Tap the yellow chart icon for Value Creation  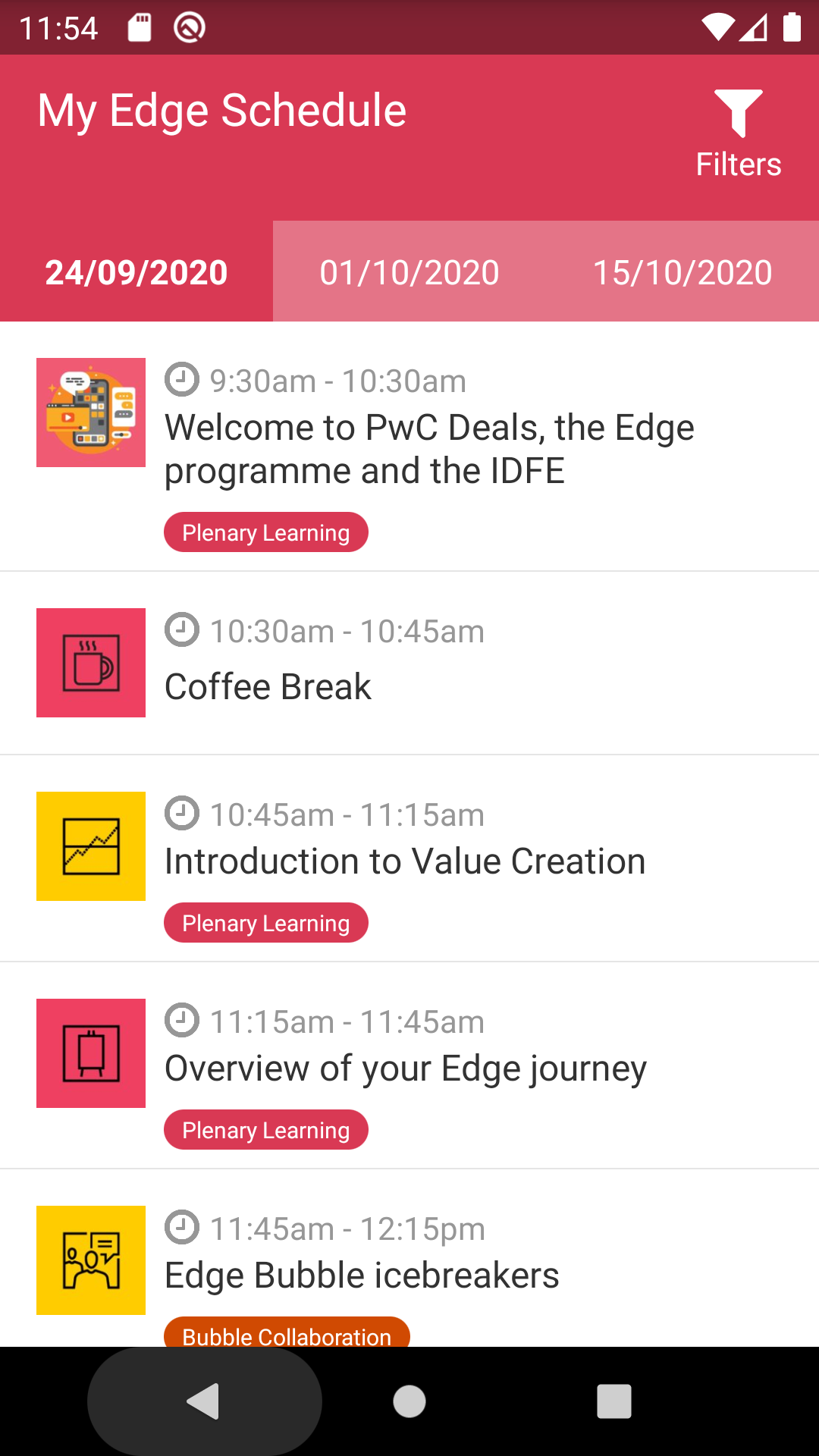pos(91,846)
